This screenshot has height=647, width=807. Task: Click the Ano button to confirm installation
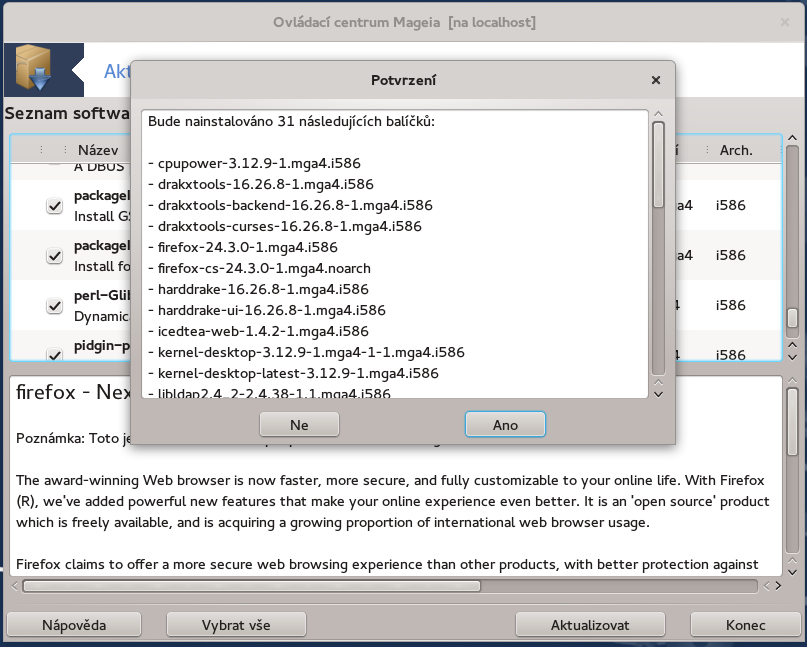click(x=505, y=425)
